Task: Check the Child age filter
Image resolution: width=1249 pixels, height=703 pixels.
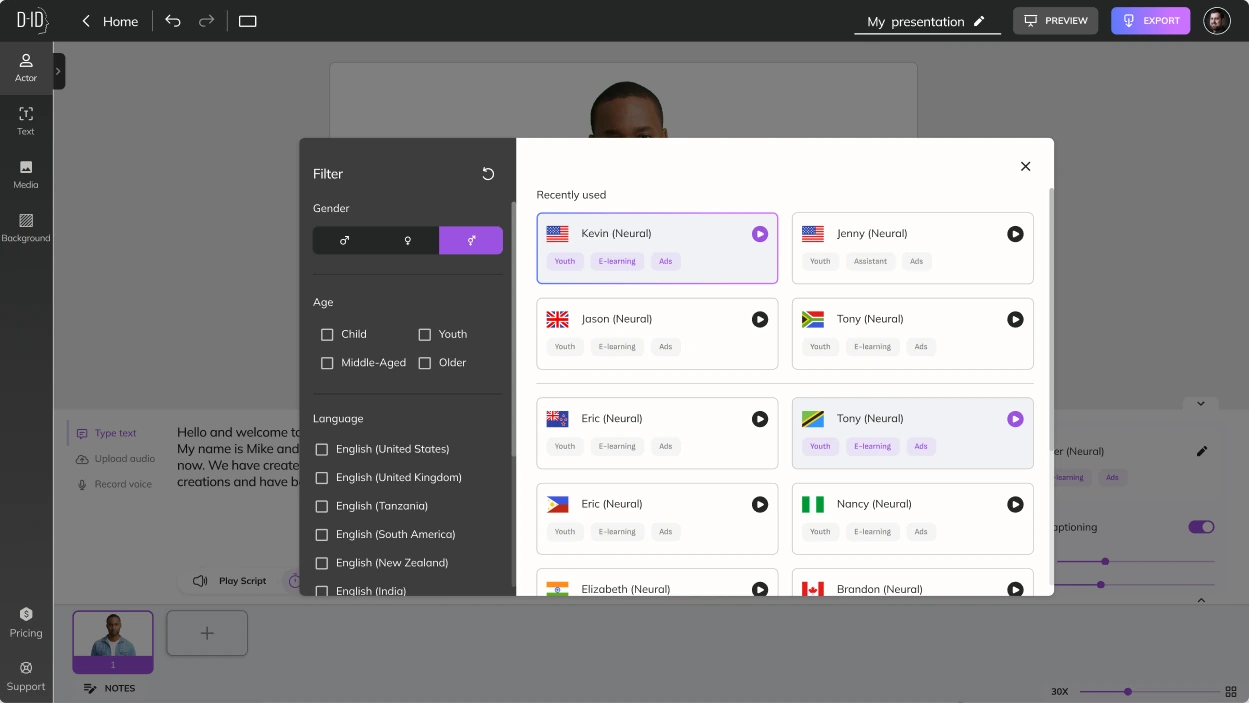Action: click(x=327, y=334)
